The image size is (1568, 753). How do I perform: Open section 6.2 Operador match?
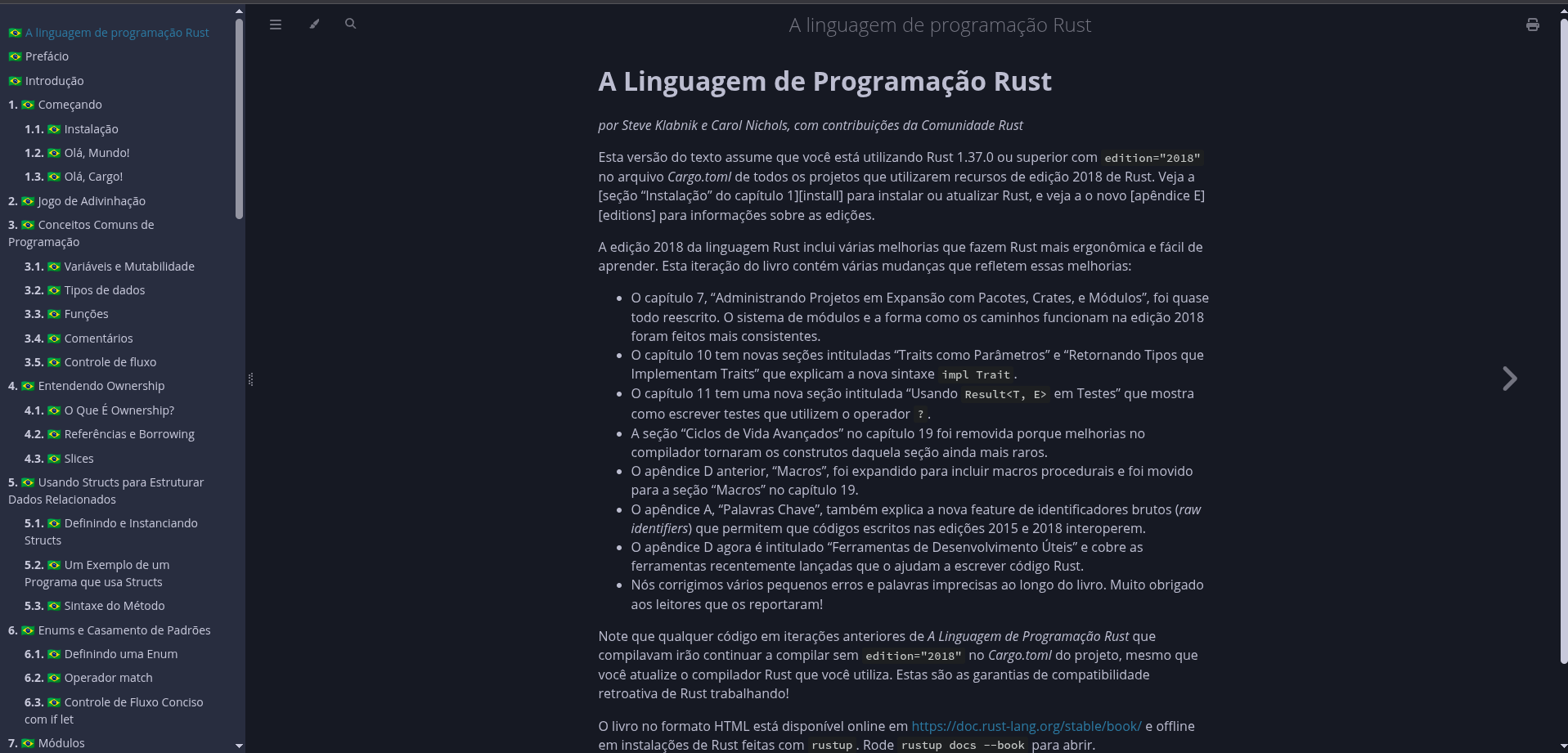(88, 678)
